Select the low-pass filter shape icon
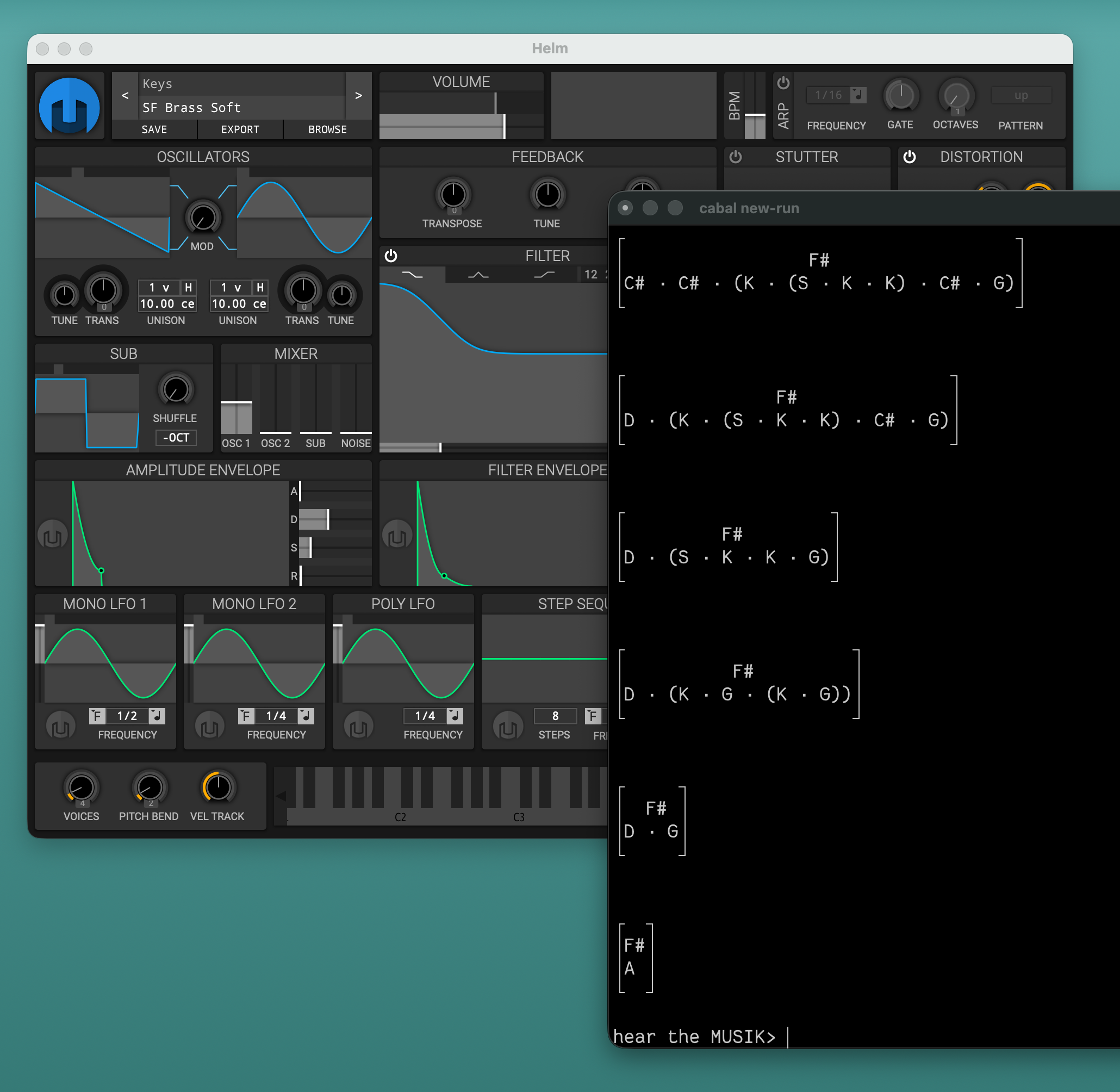The height and width of the screenshot is (1092, 1120). pos(412,275)
